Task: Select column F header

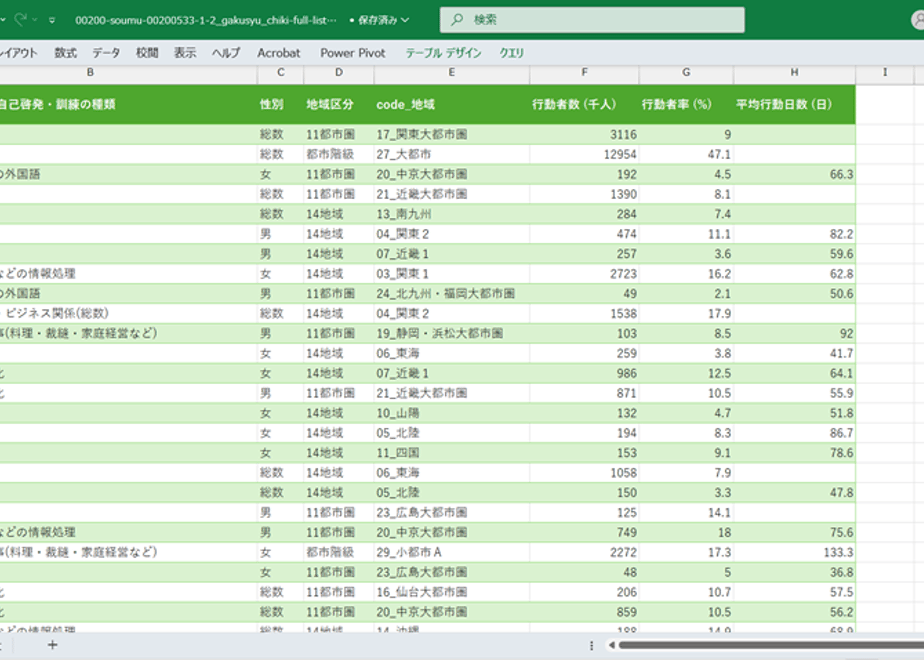Action: (x=584, y=72)
